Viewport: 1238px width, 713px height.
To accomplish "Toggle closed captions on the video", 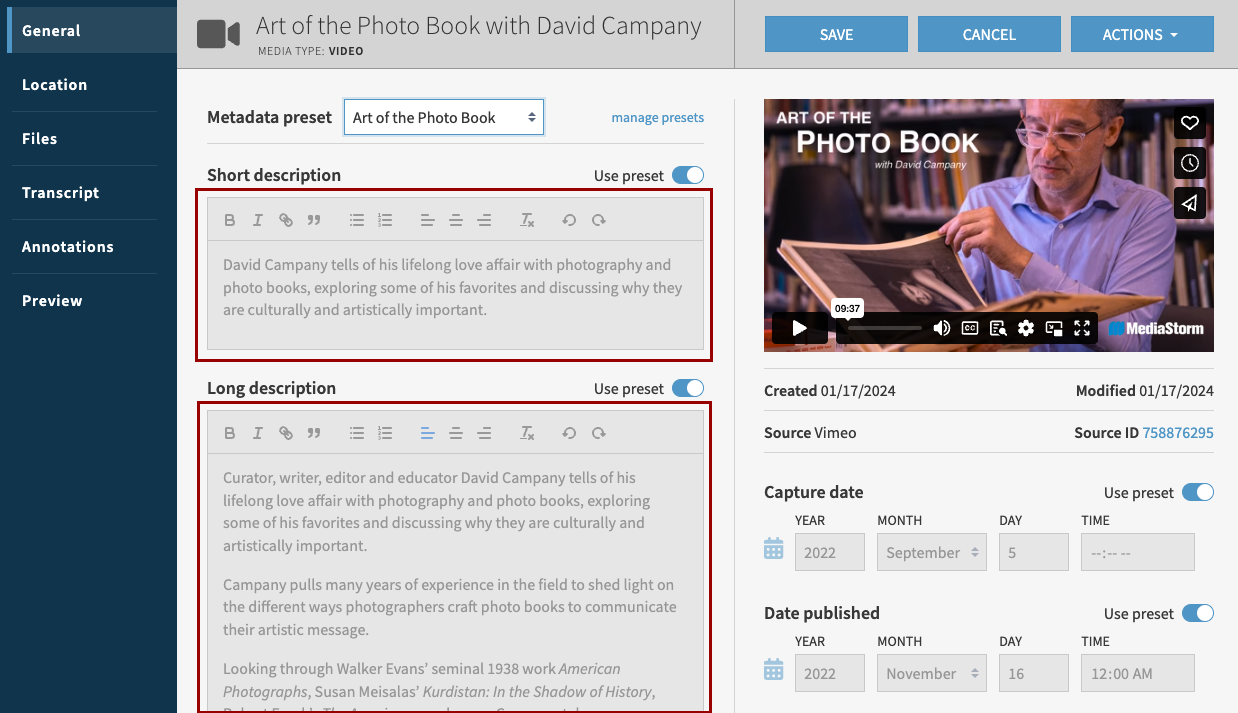I will [969, 328].
